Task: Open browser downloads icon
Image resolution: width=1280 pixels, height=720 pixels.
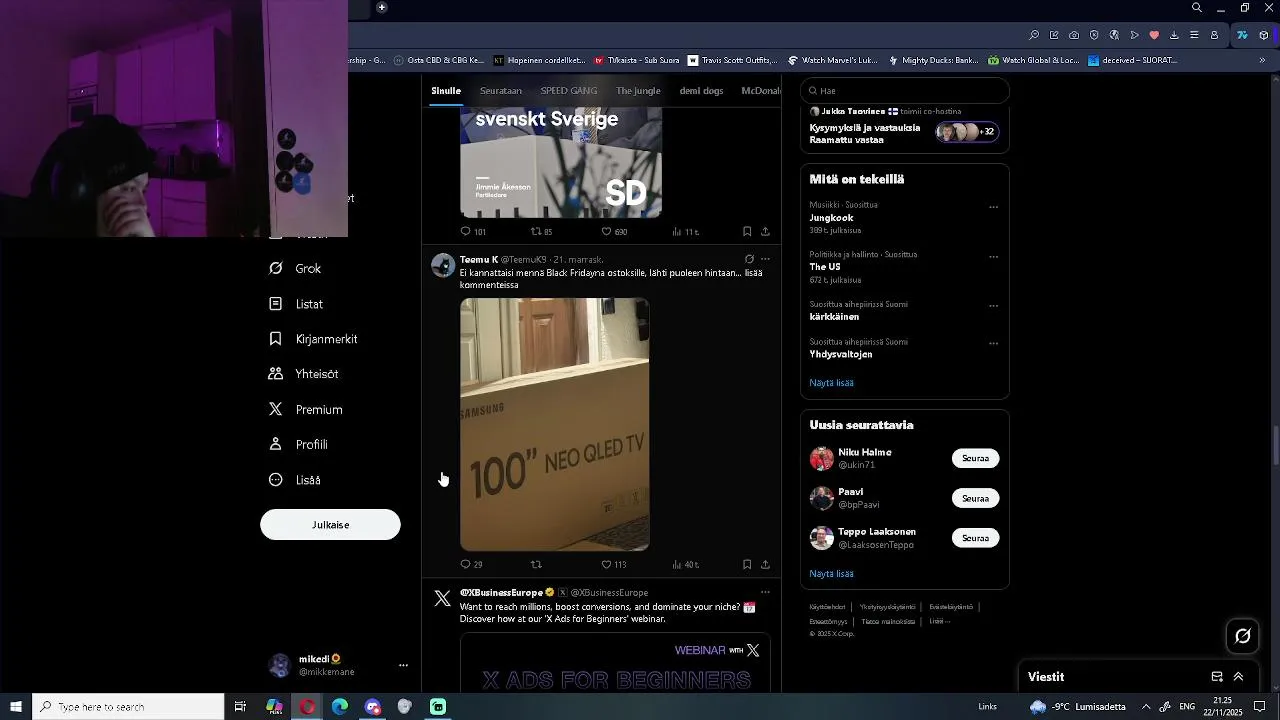Action: click(1174, 35)
